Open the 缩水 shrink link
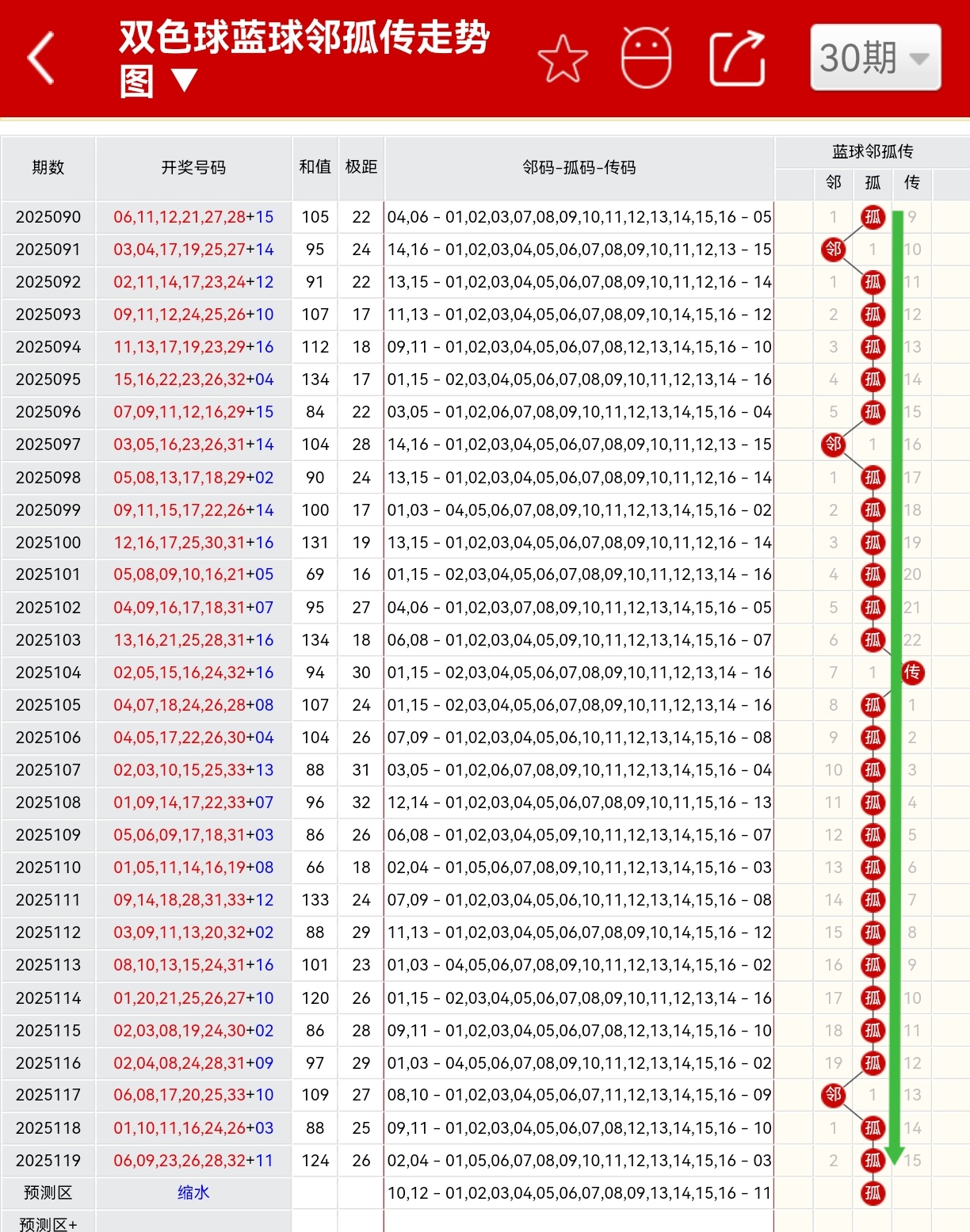 (193, 1192)
